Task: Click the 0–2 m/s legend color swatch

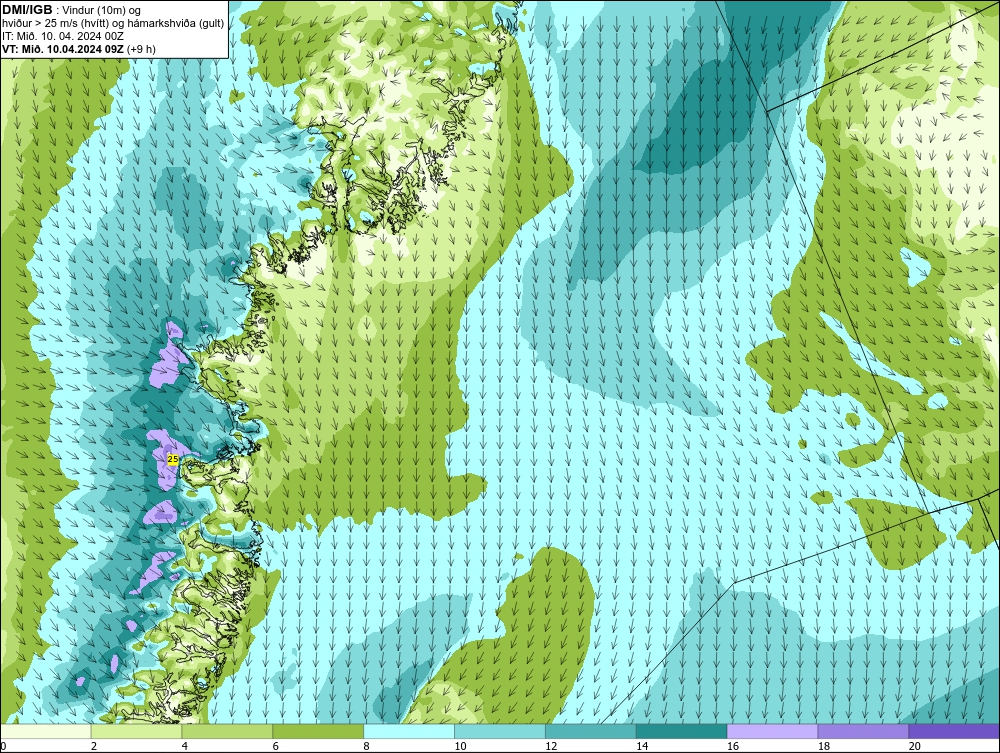Action: tap(46, 731)
